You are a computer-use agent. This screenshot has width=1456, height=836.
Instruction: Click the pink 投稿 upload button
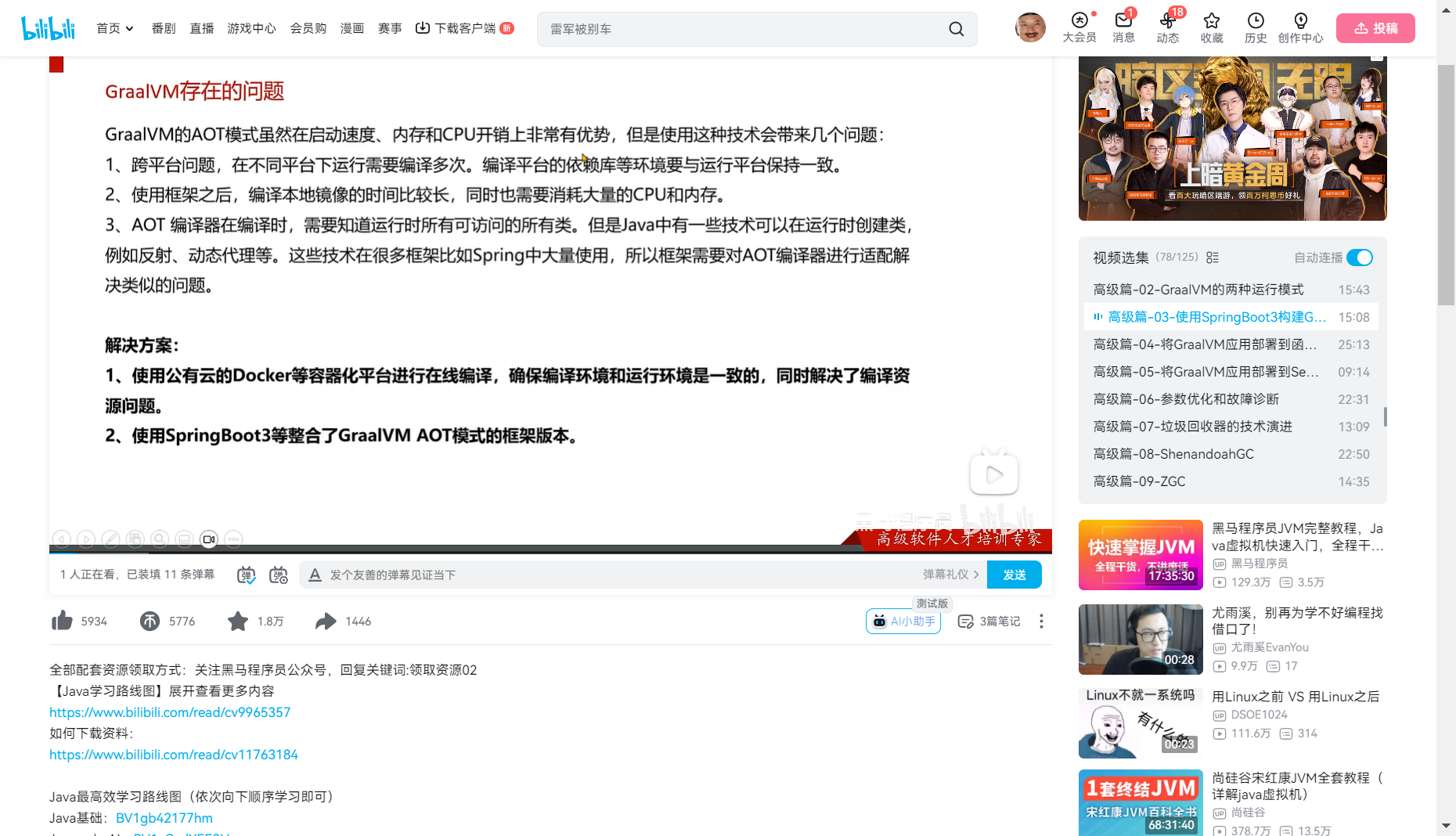(x=1375, y=28)
